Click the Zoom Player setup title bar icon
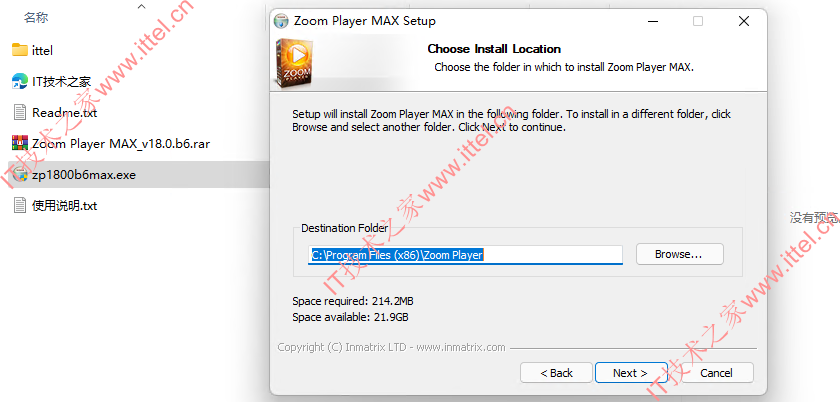Image resolution: width=840 pixels, height=402 pixels. (281, 21)
